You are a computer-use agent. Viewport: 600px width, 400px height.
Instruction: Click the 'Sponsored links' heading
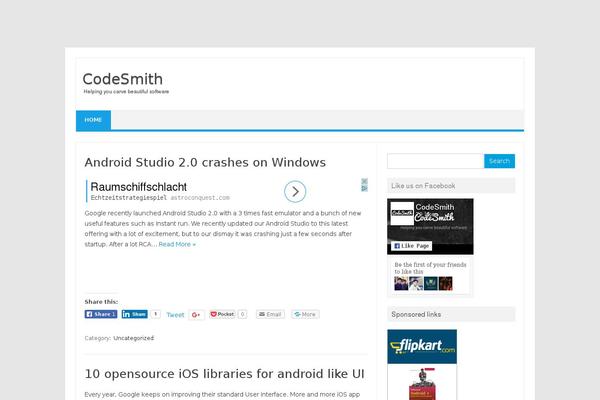(416, 314)
